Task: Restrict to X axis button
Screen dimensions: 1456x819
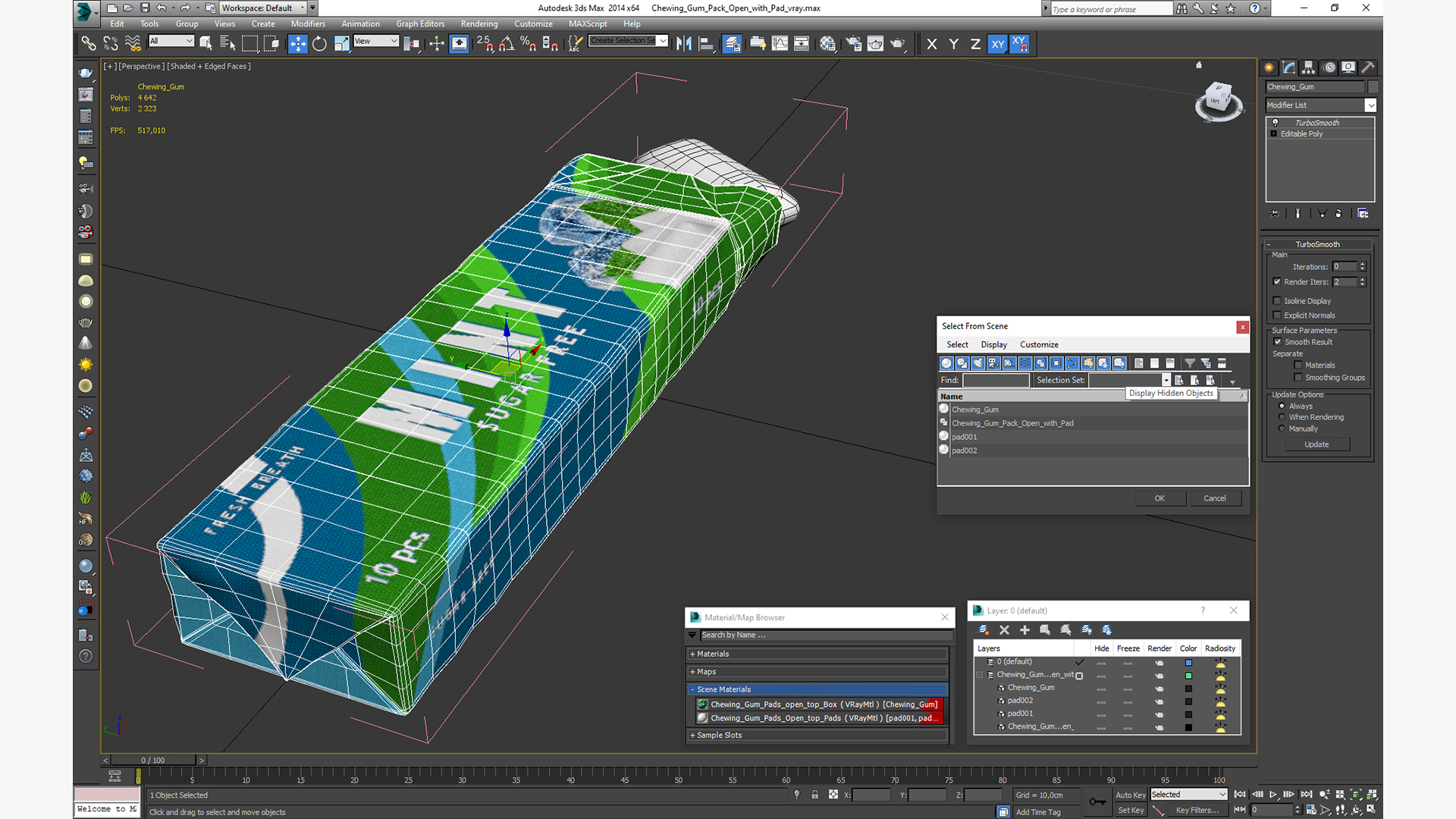Action: (x=932, y=44)
